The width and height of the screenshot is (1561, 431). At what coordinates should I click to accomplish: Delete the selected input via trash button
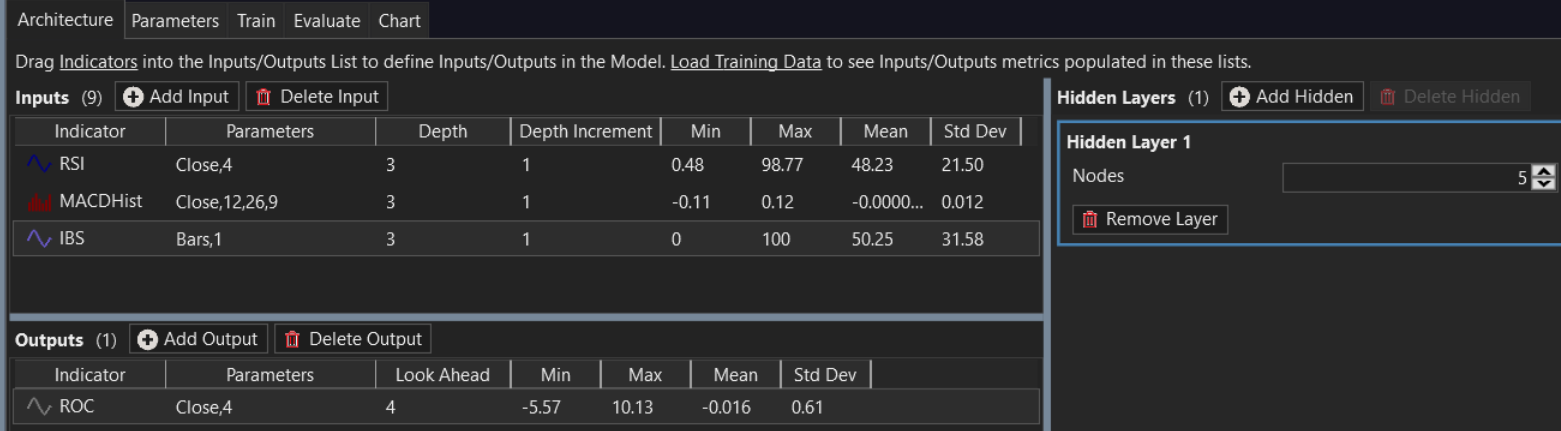[317, 97]
